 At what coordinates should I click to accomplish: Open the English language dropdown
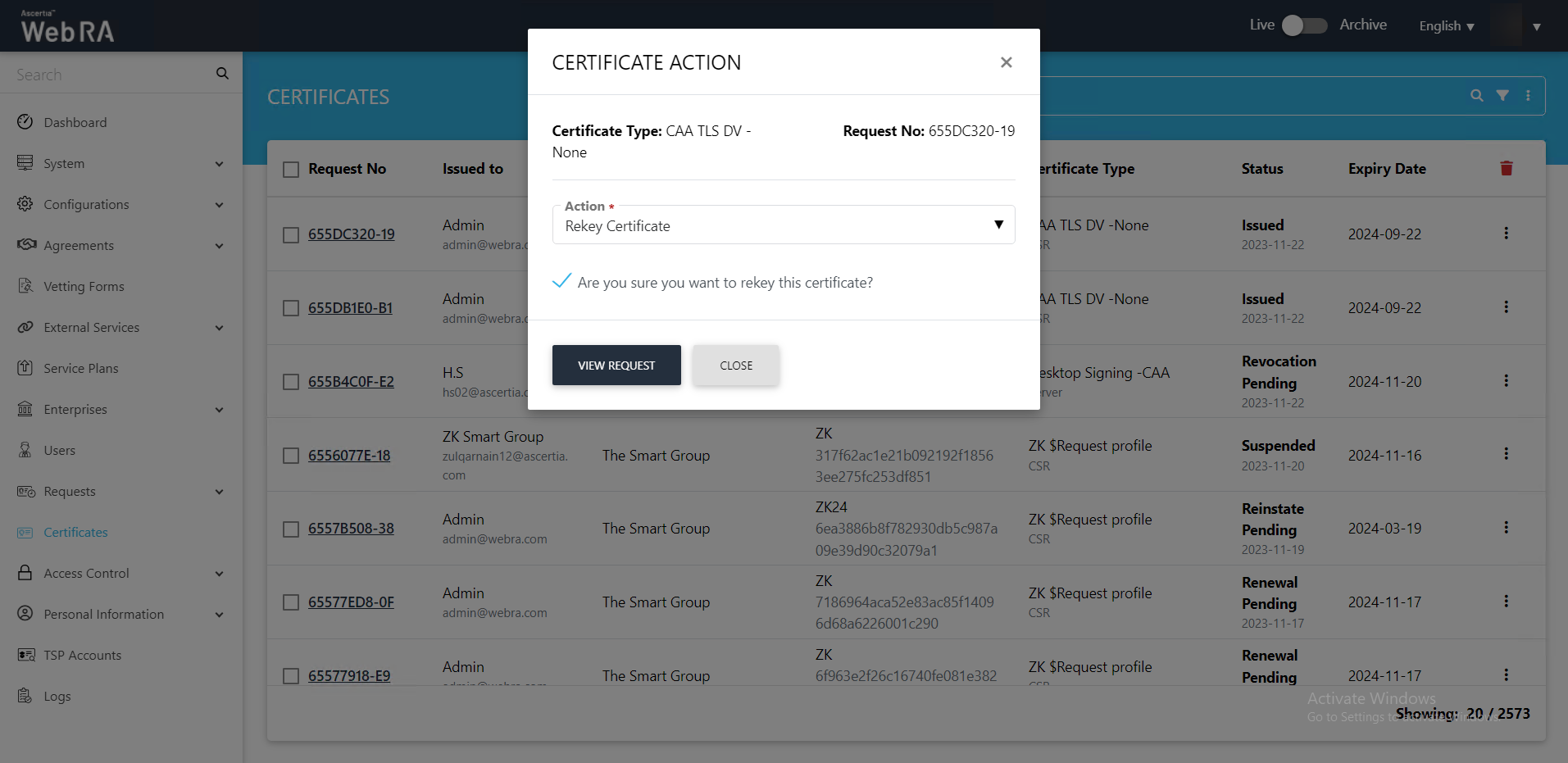point(1446,26)
